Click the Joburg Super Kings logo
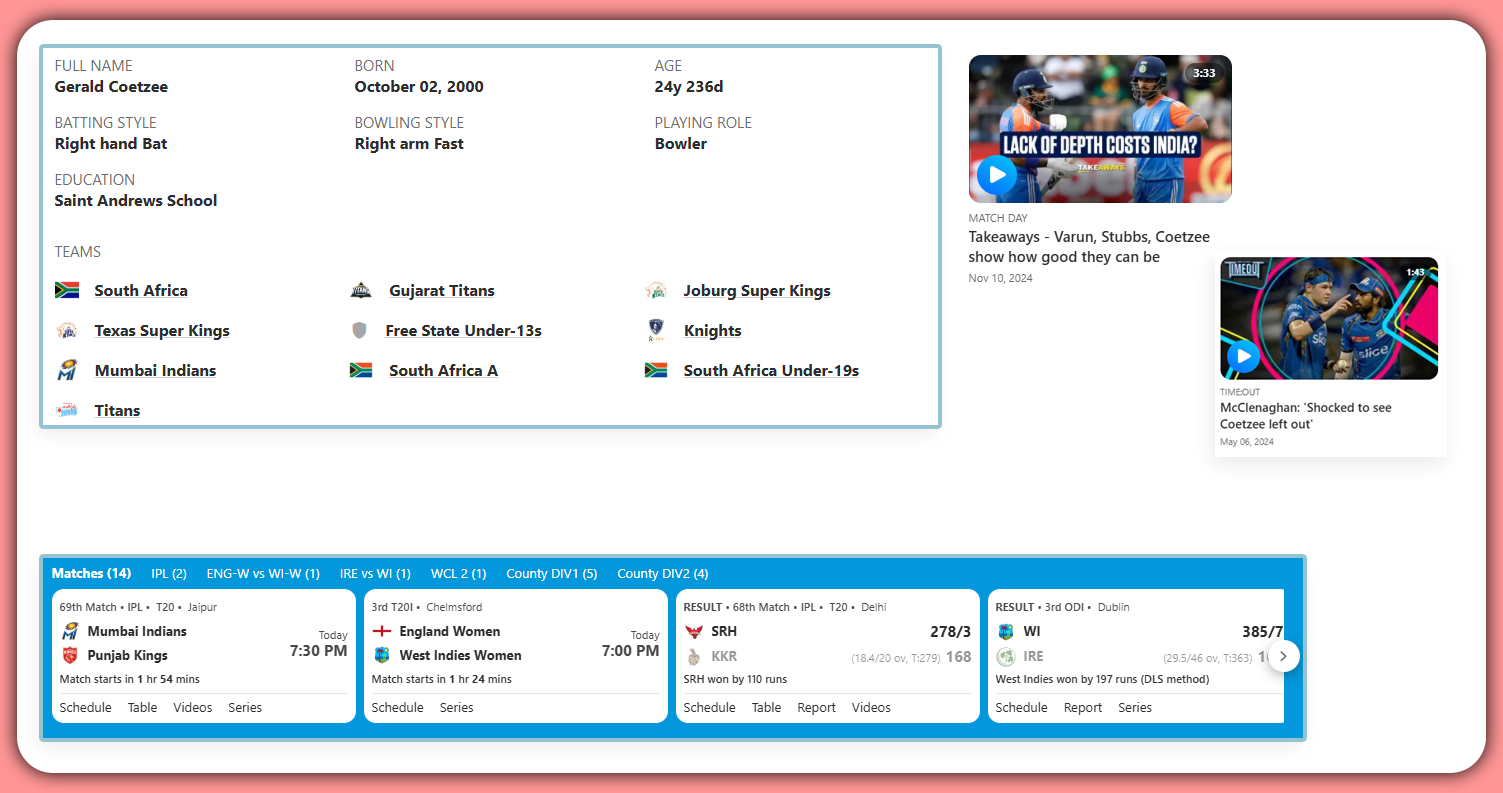This screenshot has height=793, width=1503. tap(656, 290)
